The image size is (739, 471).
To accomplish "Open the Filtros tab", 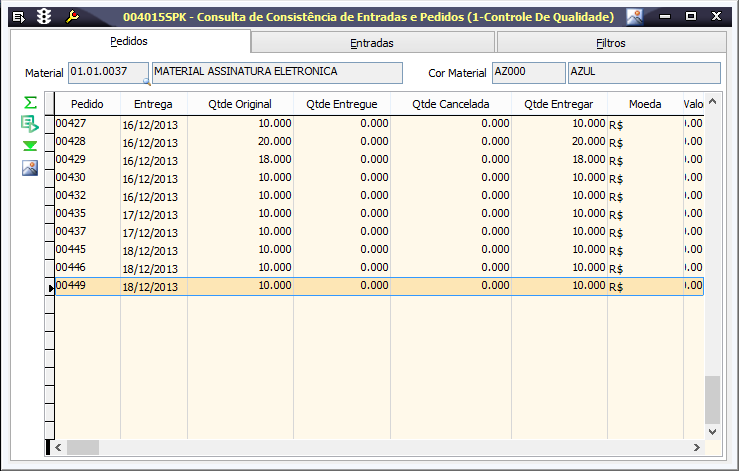I will click(610, 43).
